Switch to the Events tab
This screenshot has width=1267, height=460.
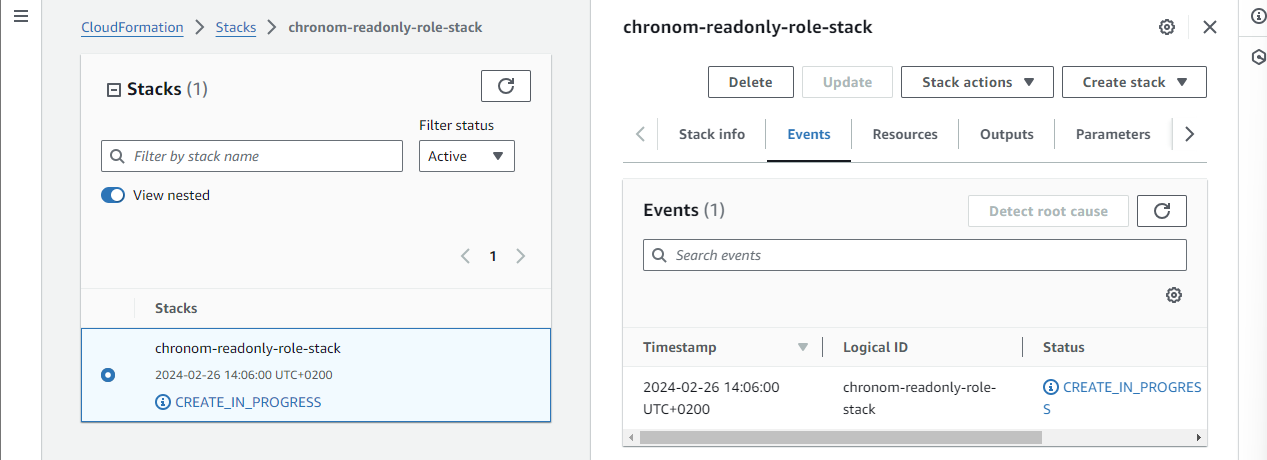click(x=809, y=134)
